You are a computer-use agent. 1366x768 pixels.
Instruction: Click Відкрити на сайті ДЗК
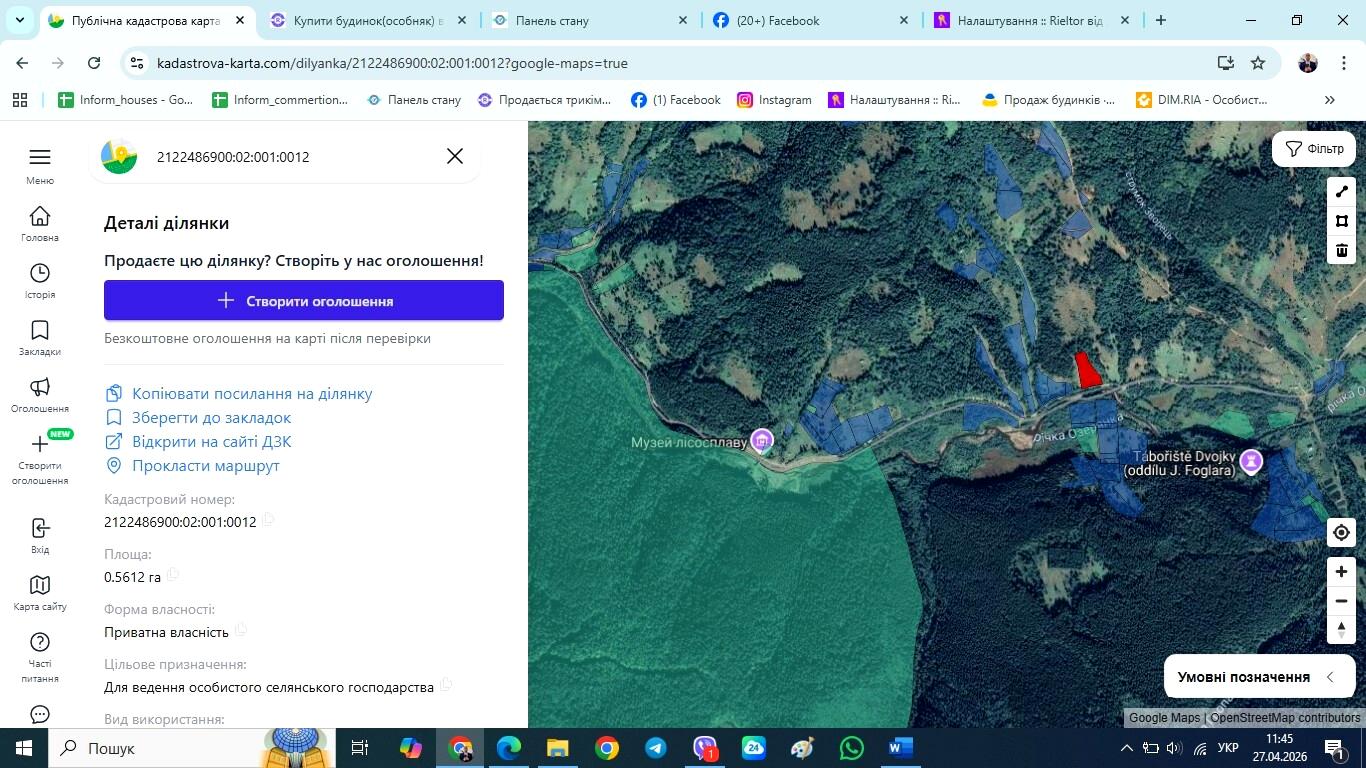[x=198, y=441]
